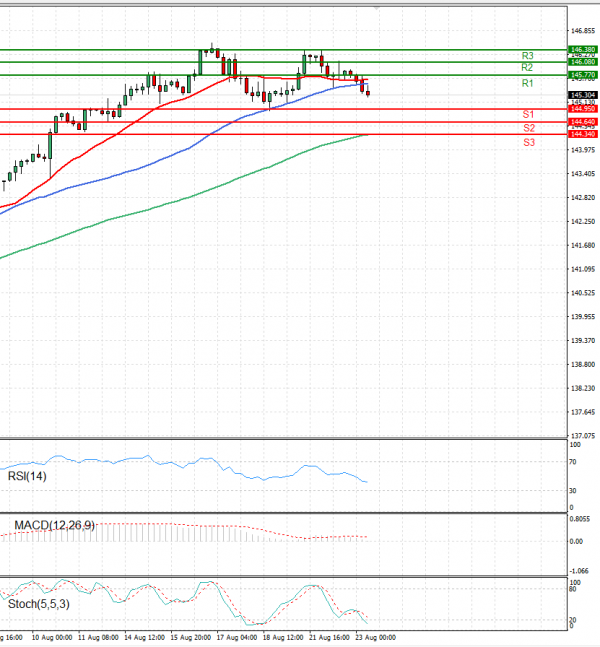Click the MACD 0.8055 scale value
Viewport: 600px width, 647px height.
coord(580,519)
